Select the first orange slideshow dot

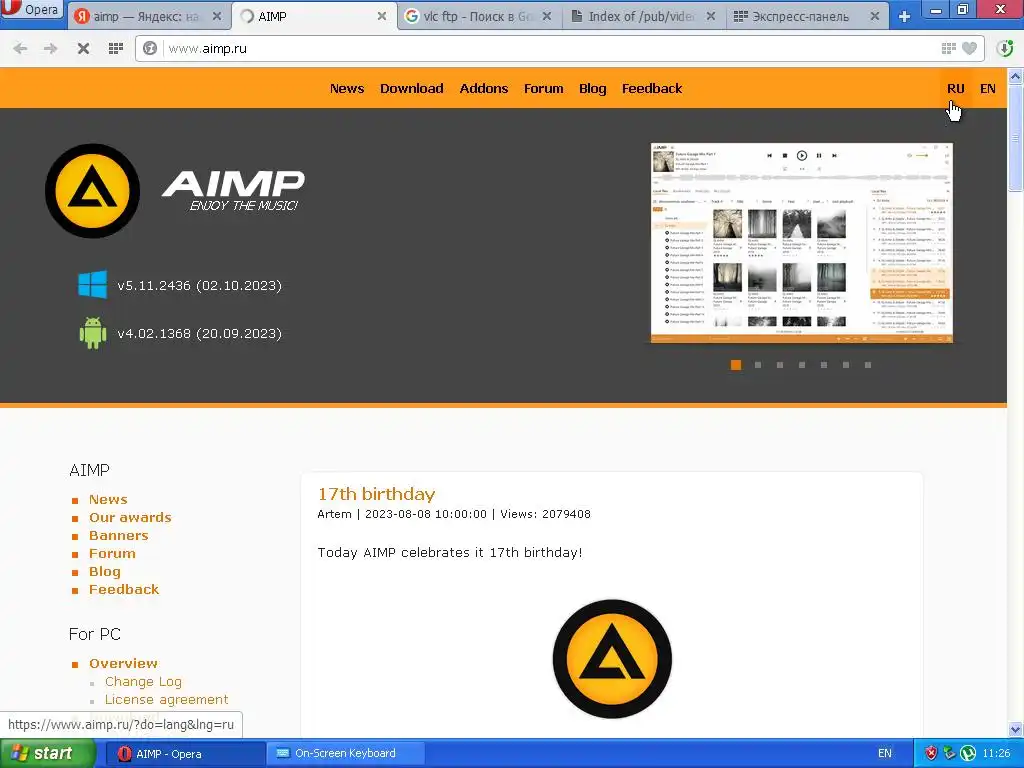pyautogui.click(x=735, y=365)
